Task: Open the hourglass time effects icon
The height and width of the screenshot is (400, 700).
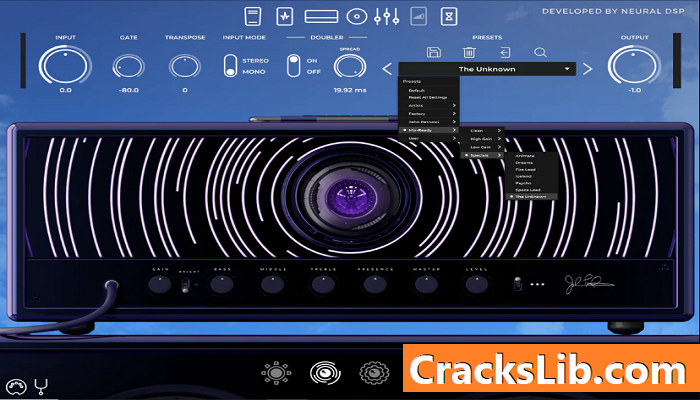Action: tap(449, 17)
